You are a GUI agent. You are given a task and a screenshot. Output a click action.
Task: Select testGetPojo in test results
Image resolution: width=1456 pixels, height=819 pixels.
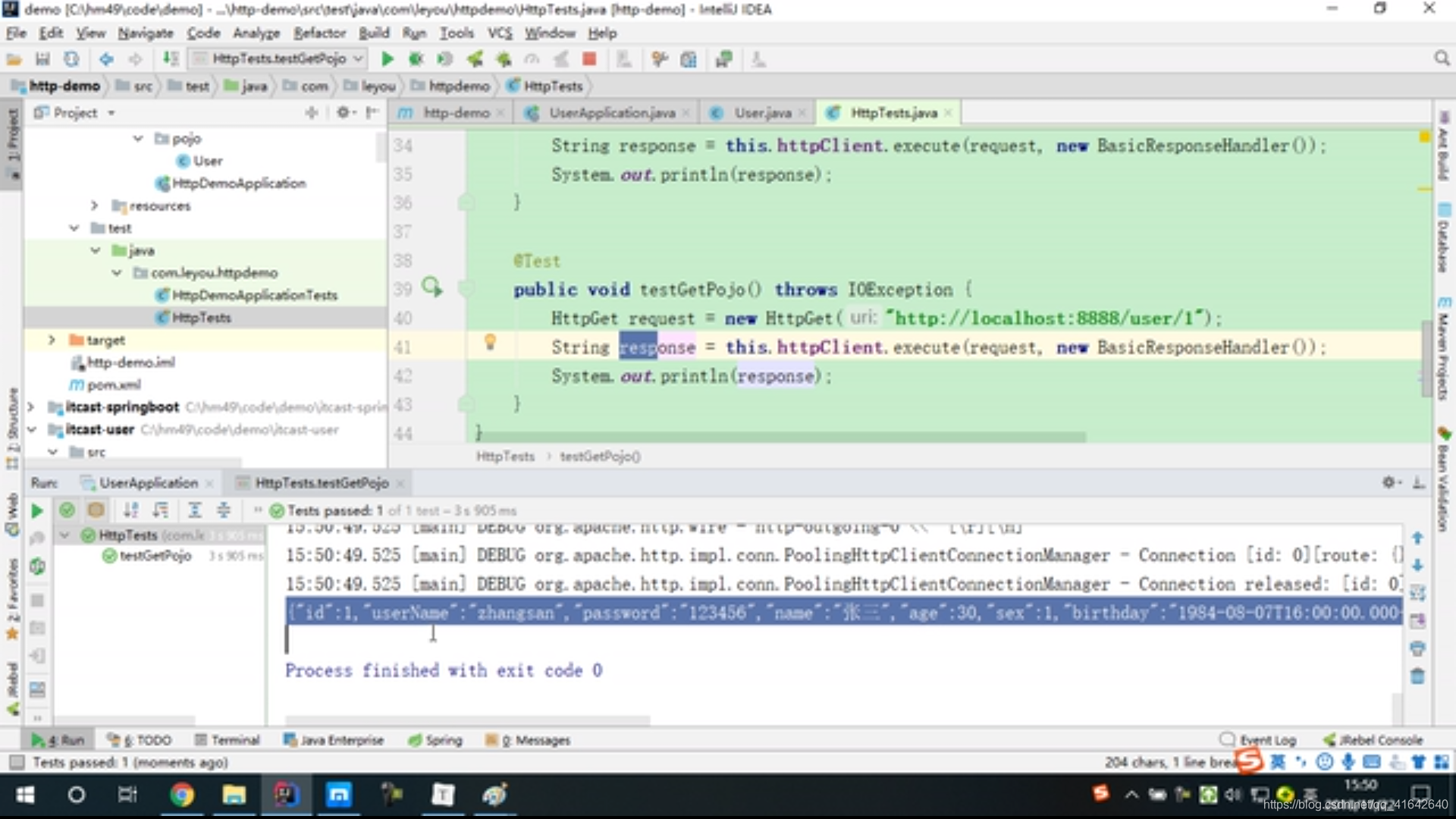pyautogui.click(x=155, y=556)
